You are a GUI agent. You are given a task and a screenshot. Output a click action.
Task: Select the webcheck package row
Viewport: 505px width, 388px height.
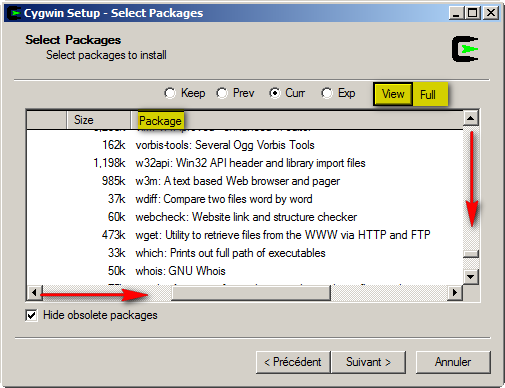[246, 217]
